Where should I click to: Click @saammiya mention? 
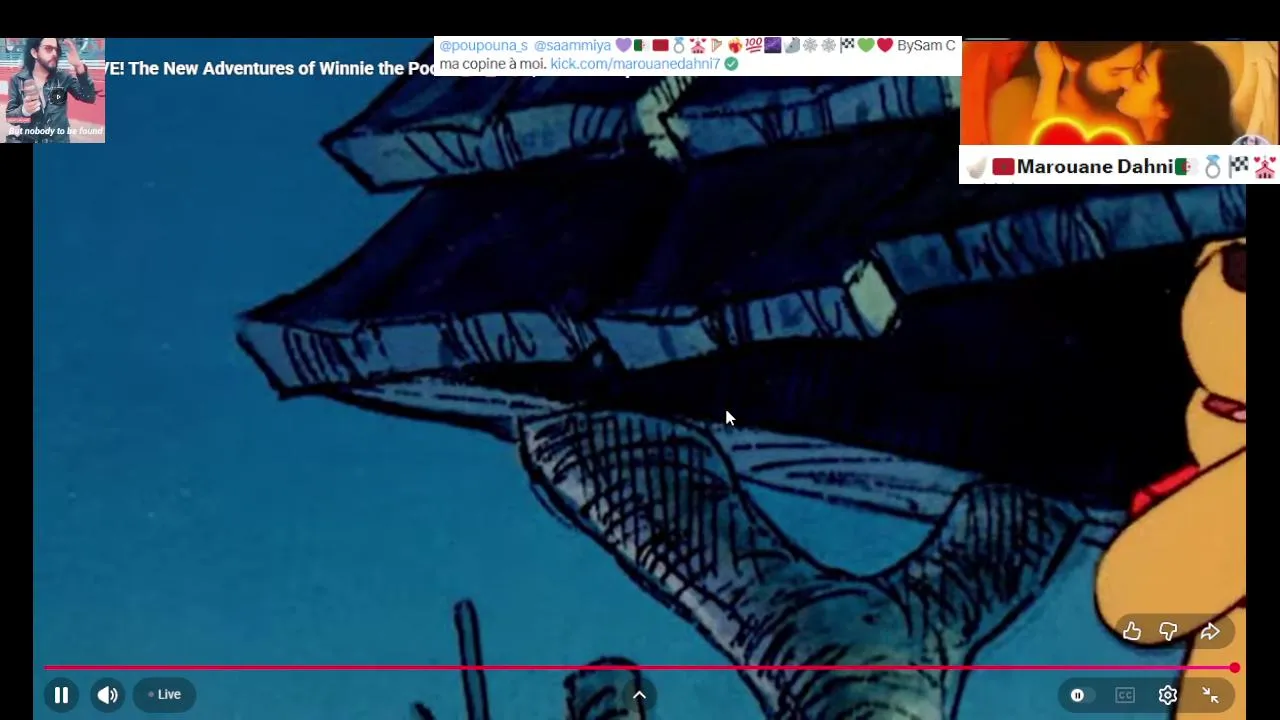tap(572, 45)
